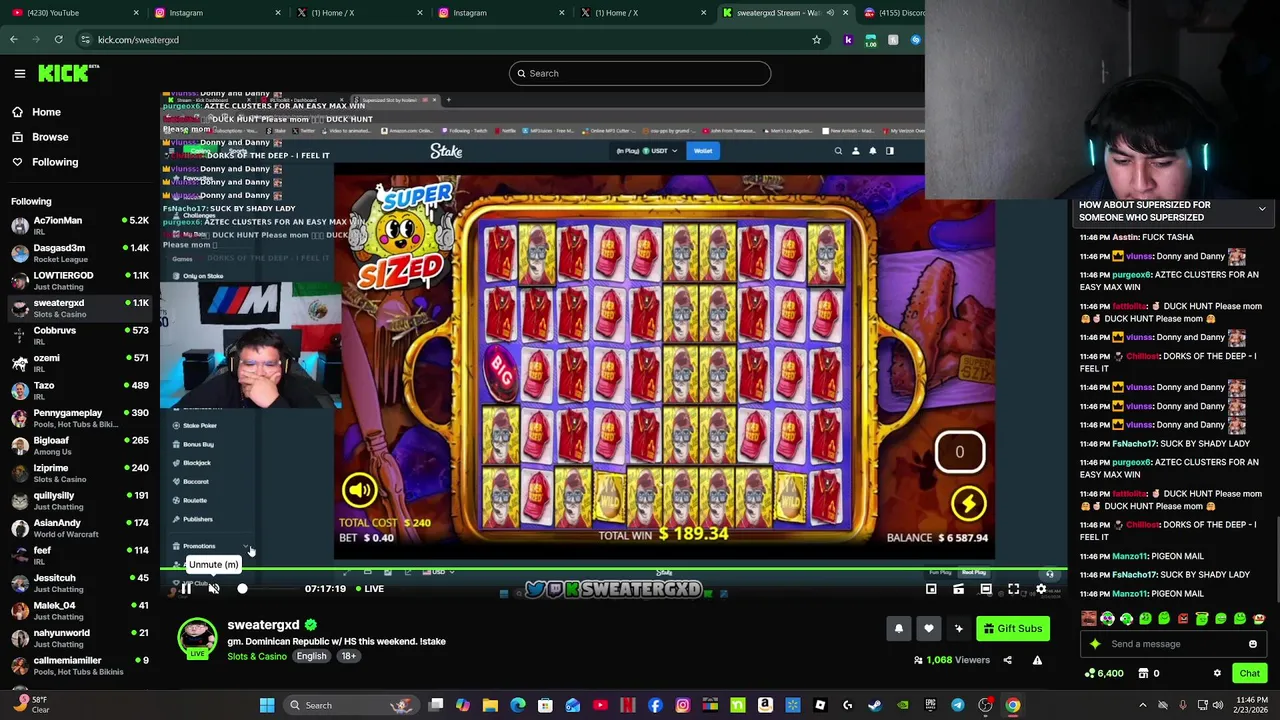Image resolution: width=1280 pixels, height=720 pixels.
Task: Report stream with warning icon
Action: point(1037,660)
